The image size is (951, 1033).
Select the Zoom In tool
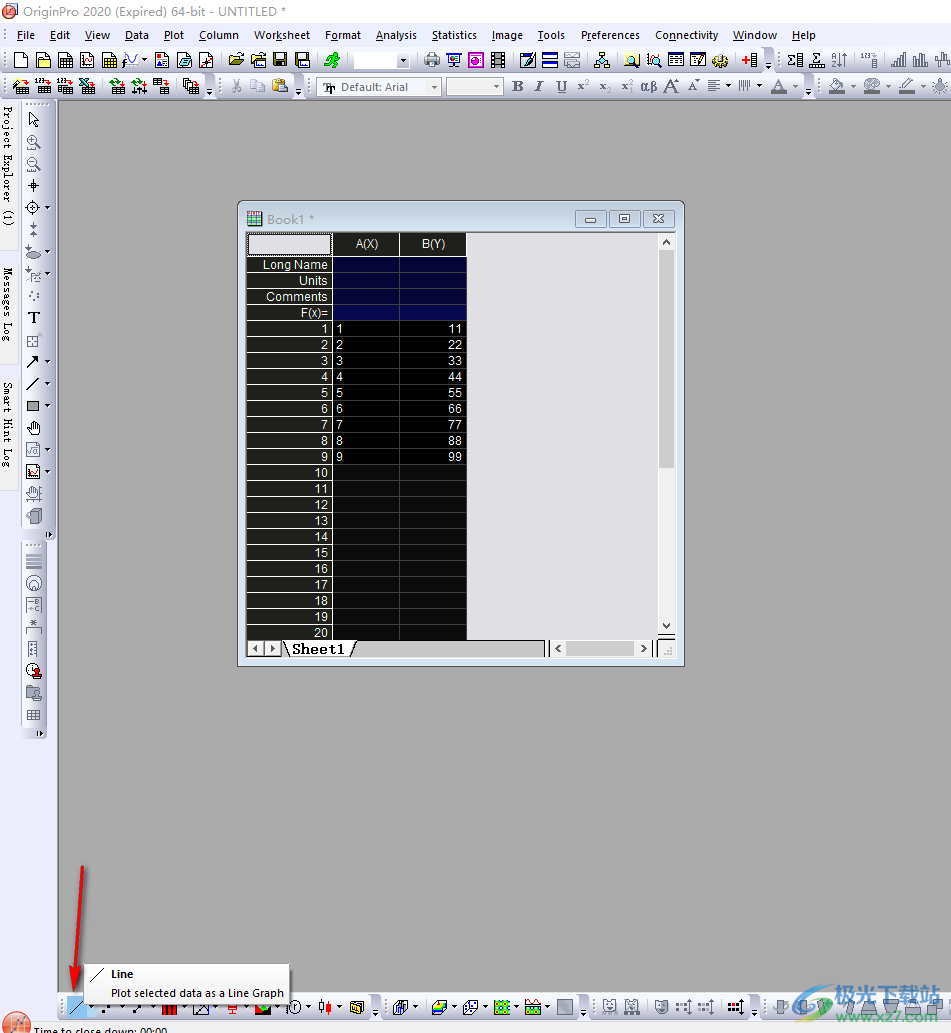[x=34, y=142]
